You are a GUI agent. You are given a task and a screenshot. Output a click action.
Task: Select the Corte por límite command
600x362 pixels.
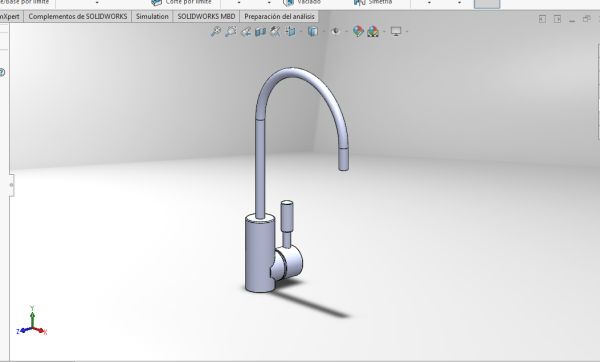[x=181, y=2]
